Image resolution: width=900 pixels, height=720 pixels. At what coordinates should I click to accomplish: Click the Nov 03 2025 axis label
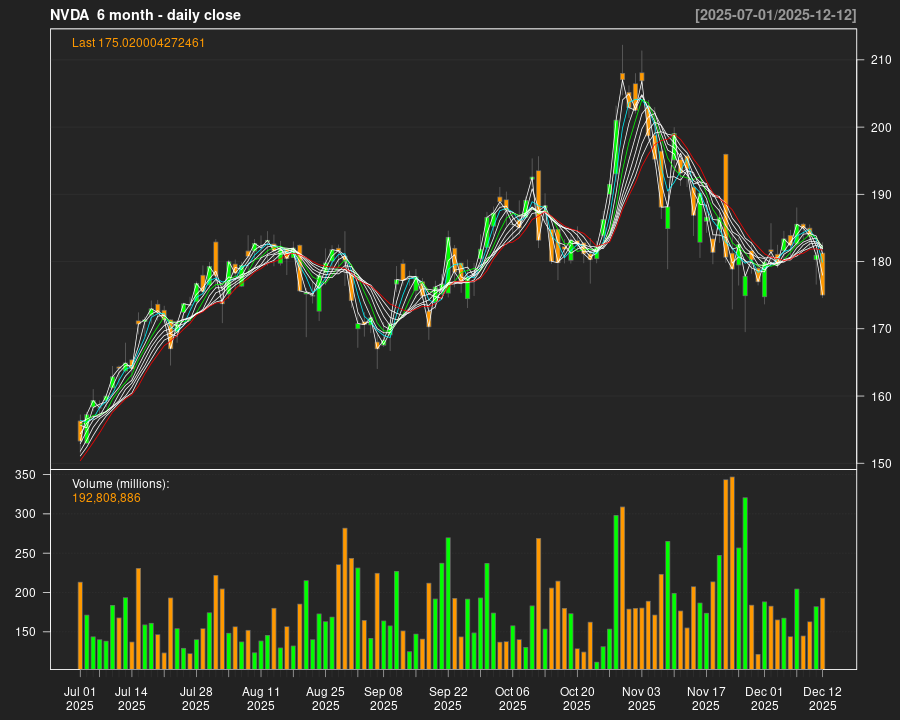coord(641,697)
